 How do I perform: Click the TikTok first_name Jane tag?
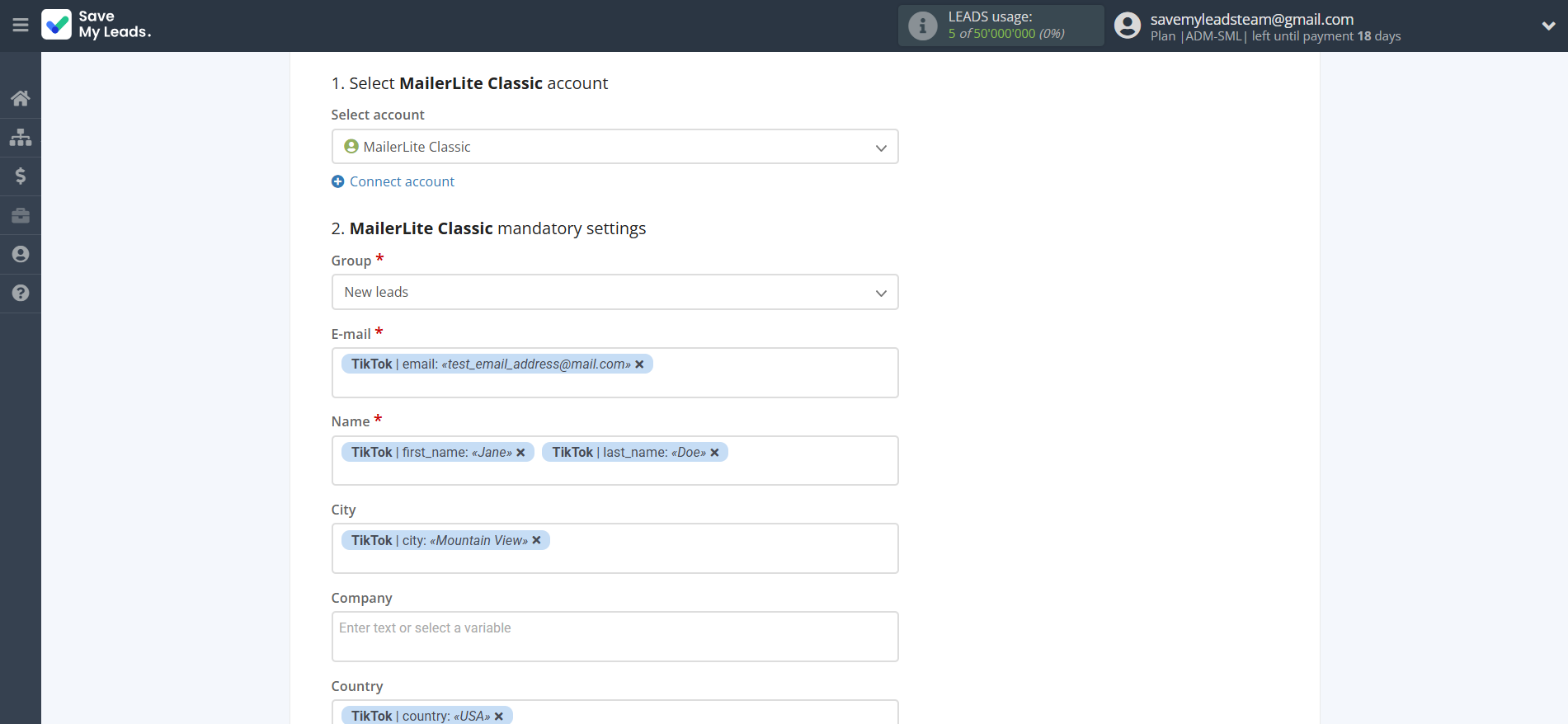438,452
